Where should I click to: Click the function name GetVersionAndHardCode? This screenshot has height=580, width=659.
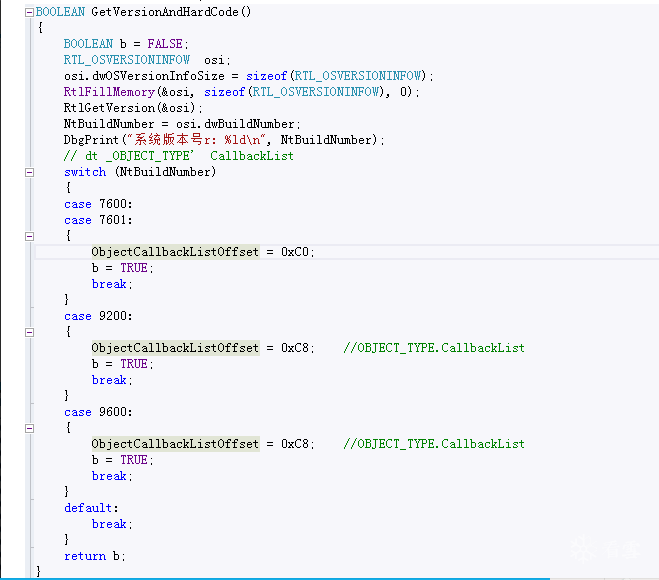pos(165,12)
